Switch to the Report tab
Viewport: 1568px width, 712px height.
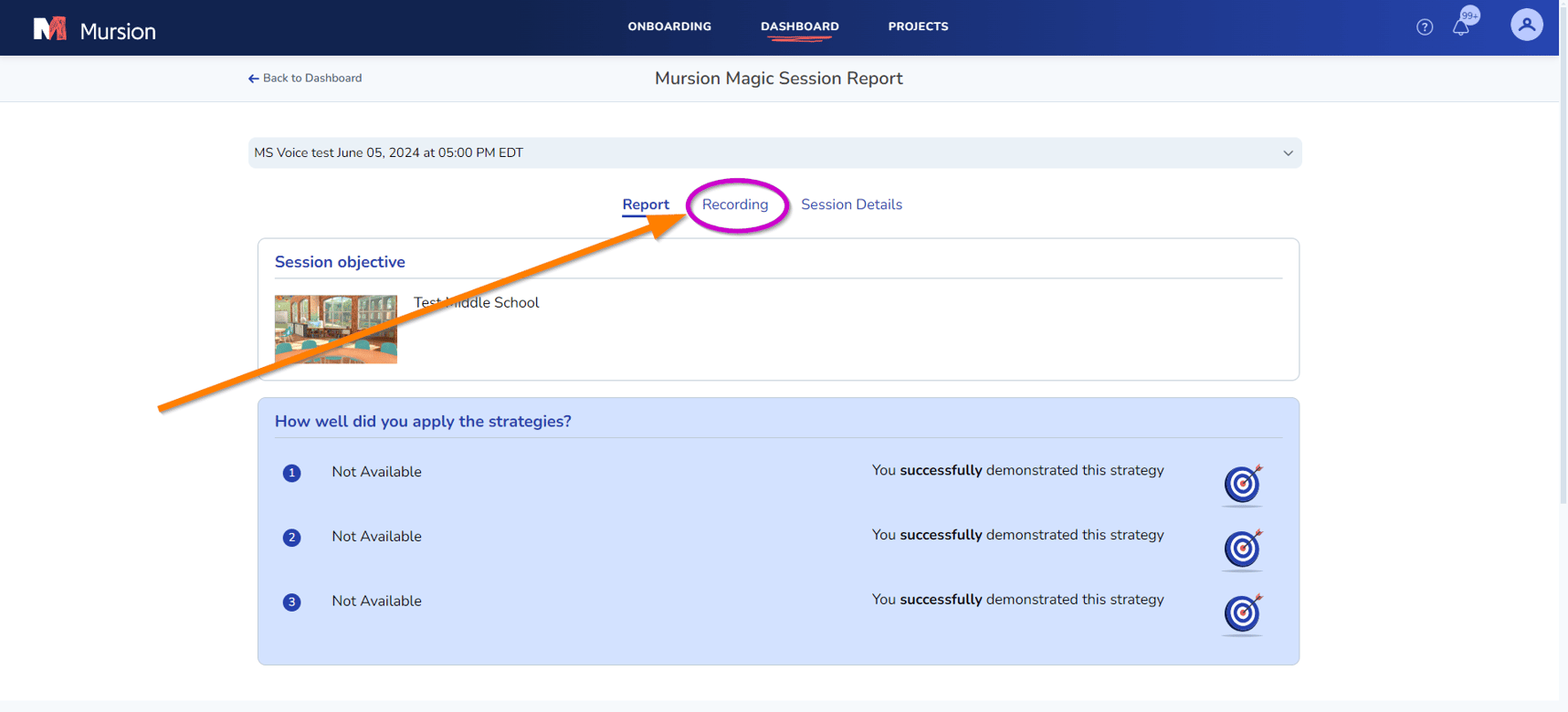click(646, 204)
